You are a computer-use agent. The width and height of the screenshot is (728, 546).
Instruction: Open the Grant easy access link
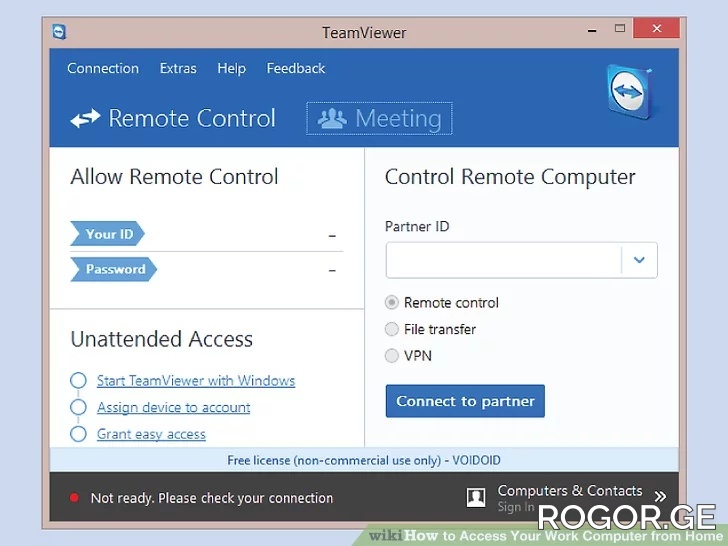[151, 434]
